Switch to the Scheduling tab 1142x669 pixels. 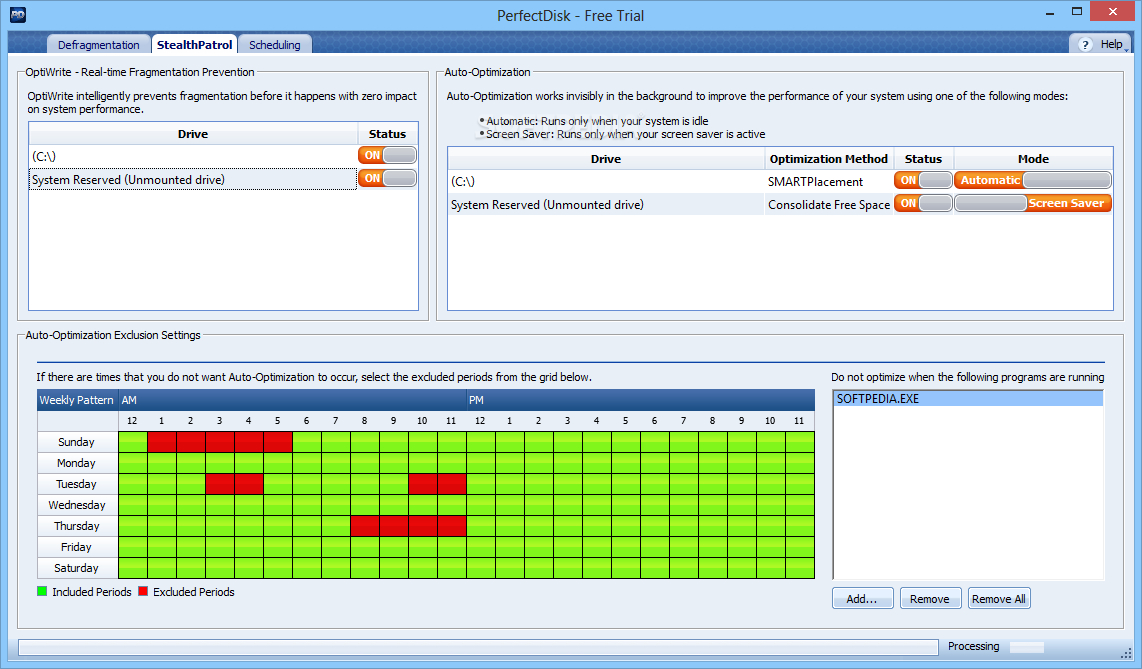point(275,44)
